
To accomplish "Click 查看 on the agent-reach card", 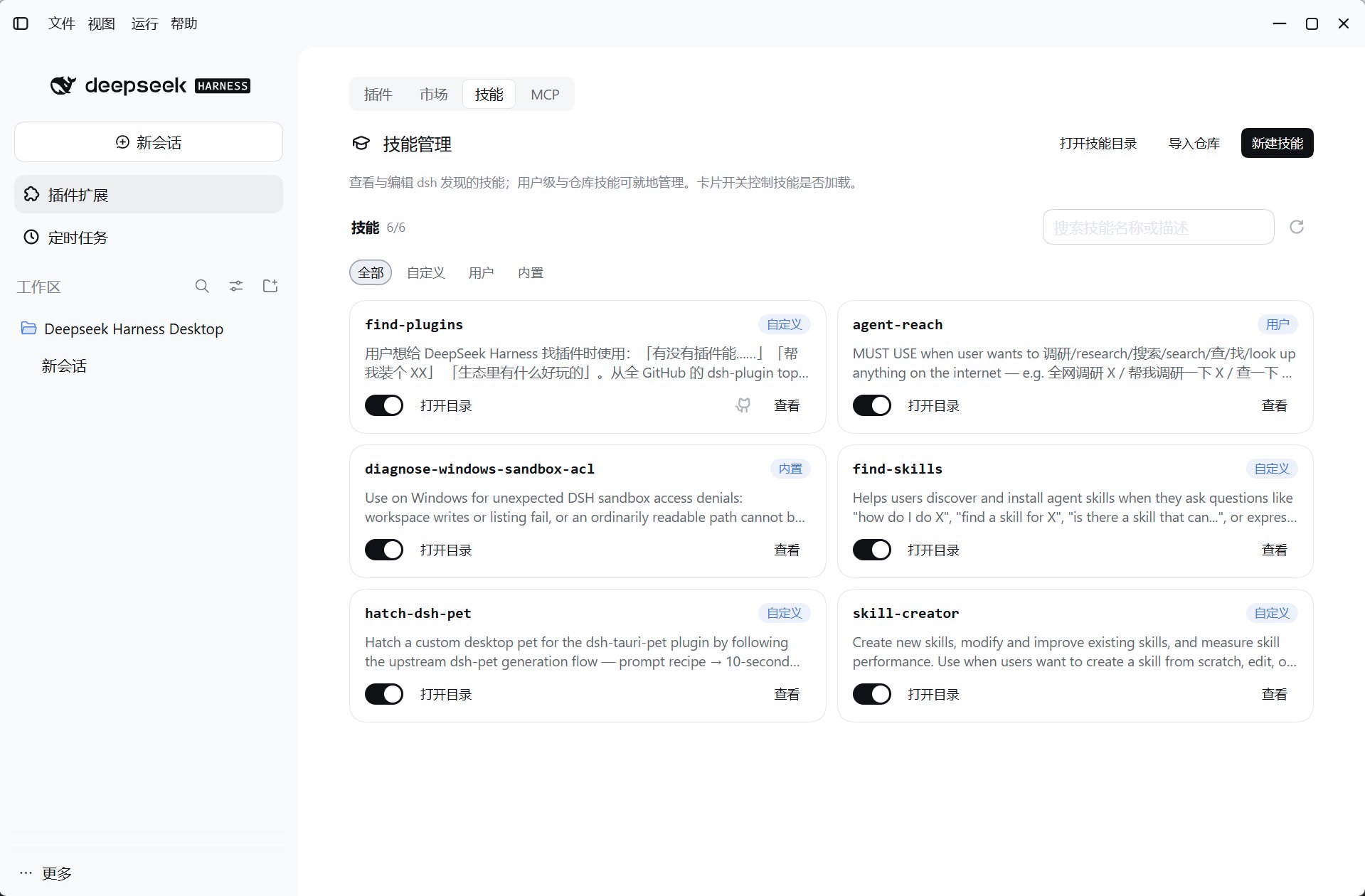I will point(1274,405).
